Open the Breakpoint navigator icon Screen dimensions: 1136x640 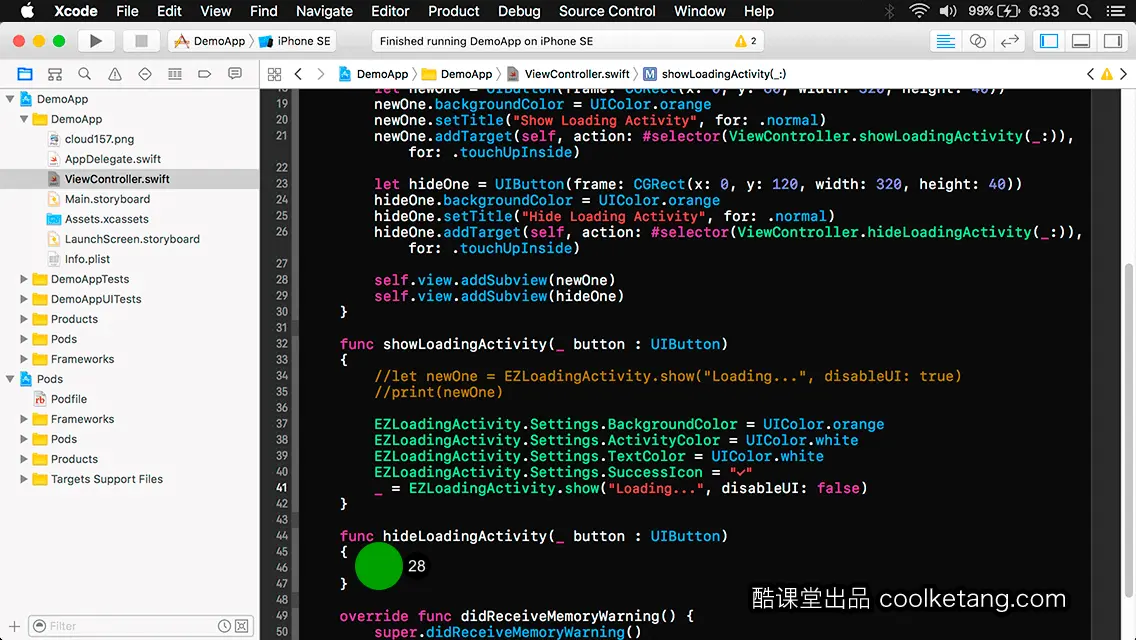point(204,74)
